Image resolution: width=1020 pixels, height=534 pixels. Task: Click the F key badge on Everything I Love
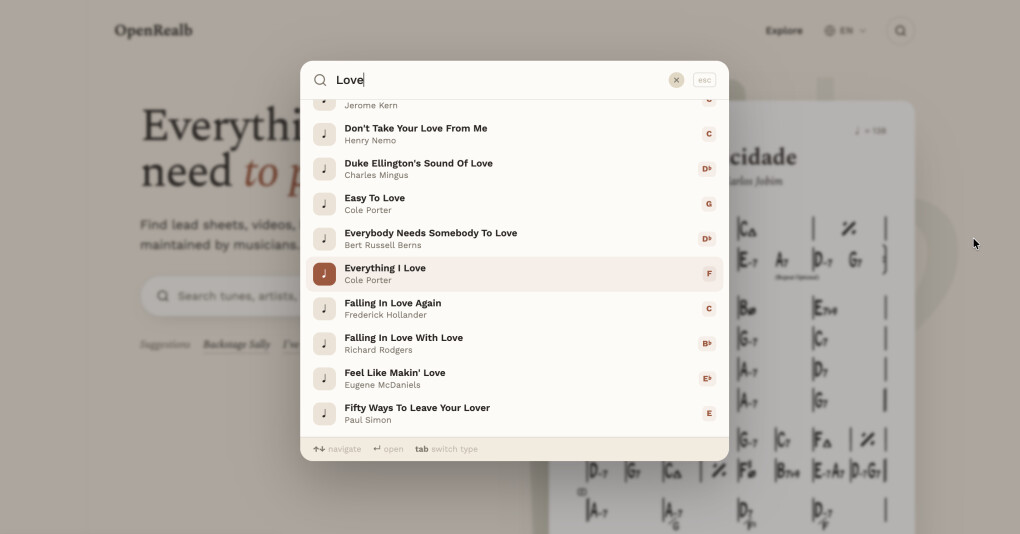pos(709,274)
